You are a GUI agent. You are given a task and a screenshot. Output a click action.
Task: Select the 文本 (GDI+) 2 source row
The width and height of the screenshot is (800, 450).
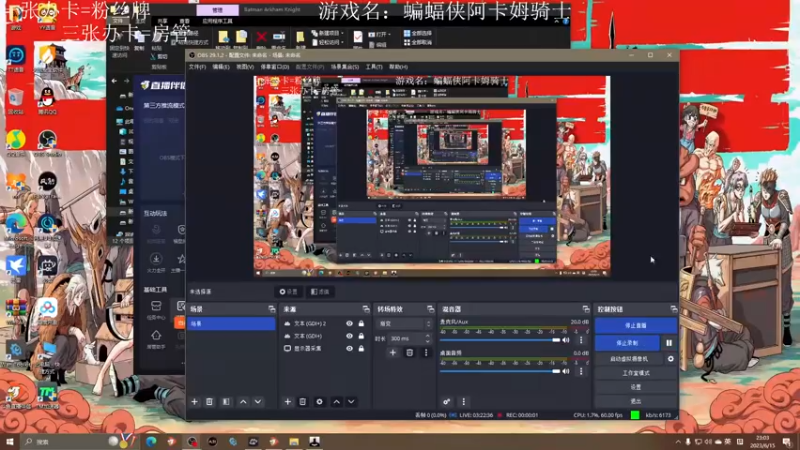[x=324, y=323]
